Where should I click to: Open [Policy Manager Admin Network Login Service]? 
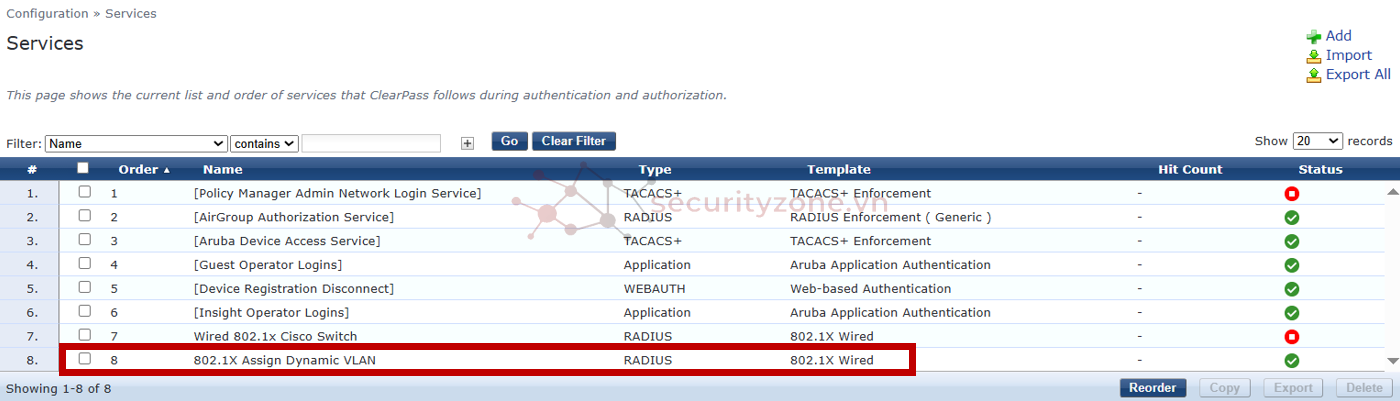[337, 193]
